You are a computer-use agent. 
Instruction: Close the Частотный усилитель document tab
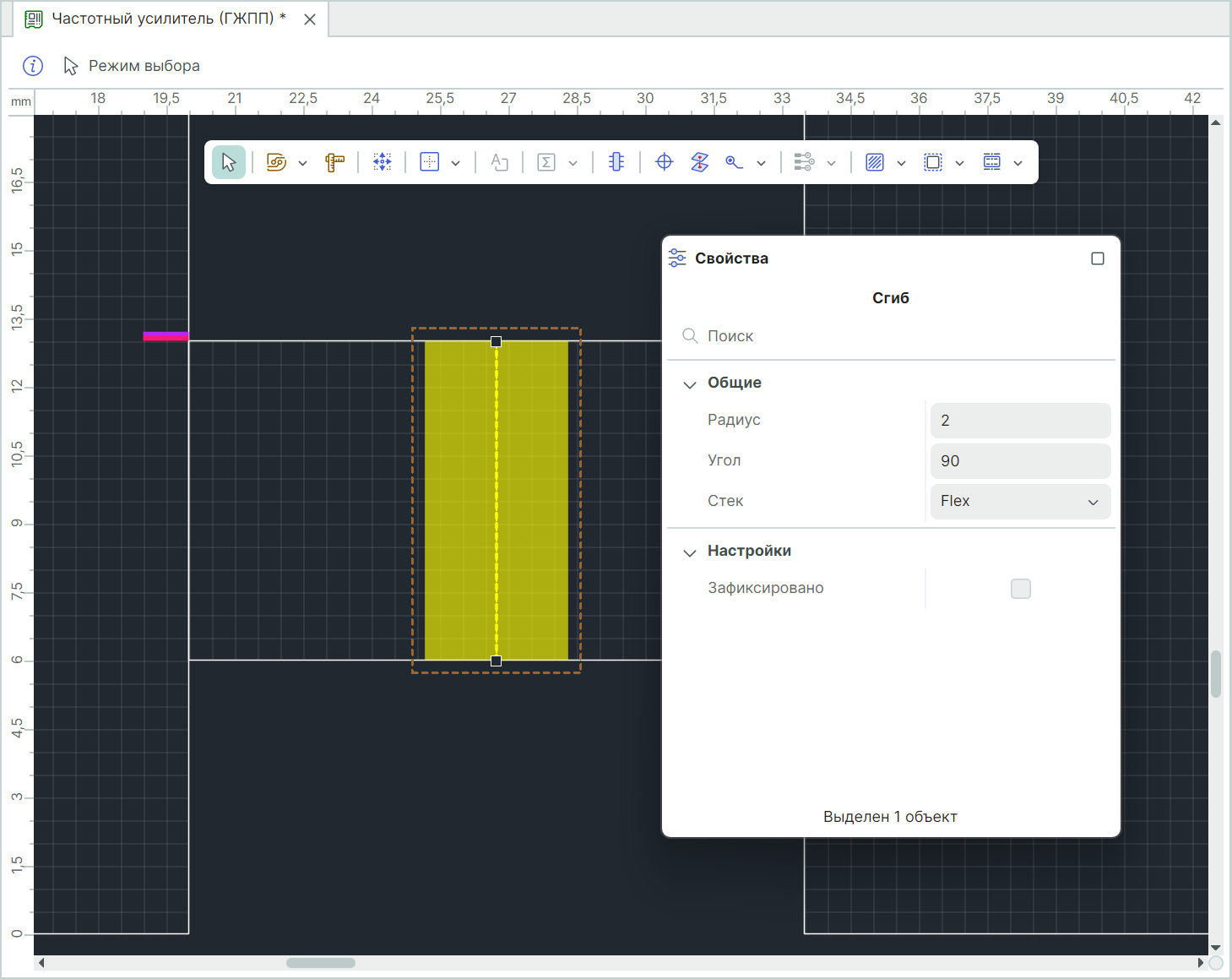tap(310, 19)
